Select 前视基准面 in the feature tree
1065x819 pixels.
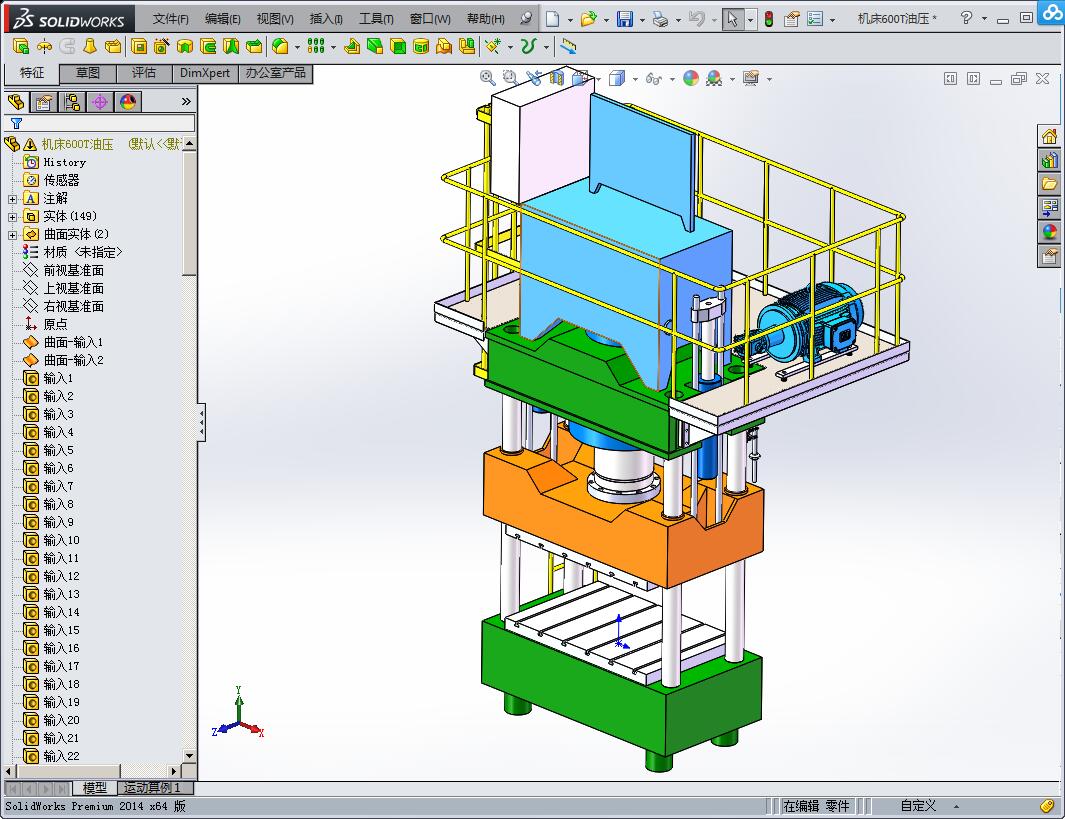pyautogui.click(x=73, y=271)
